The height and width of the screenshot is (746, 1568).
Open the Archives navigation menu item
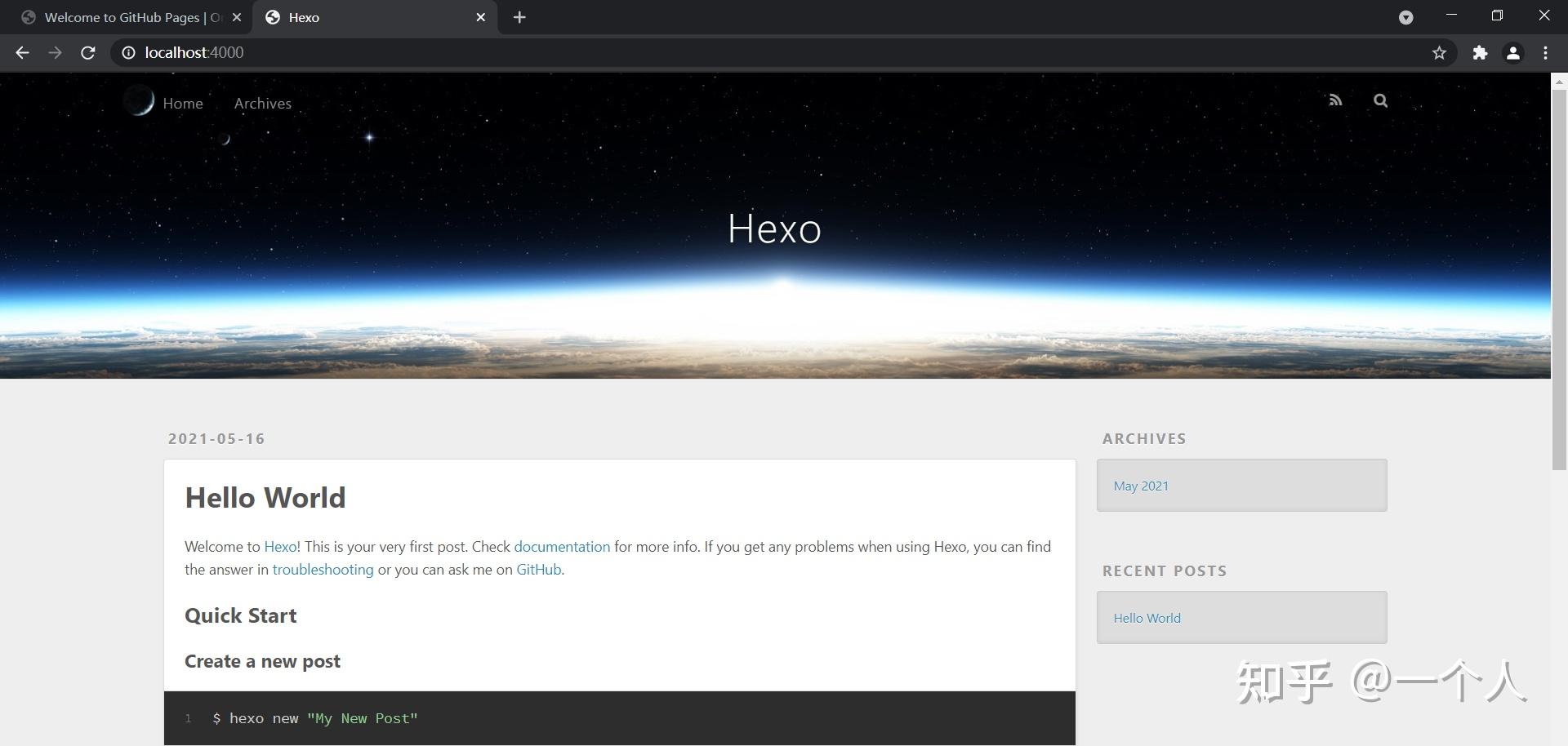(x=262, y=103)
